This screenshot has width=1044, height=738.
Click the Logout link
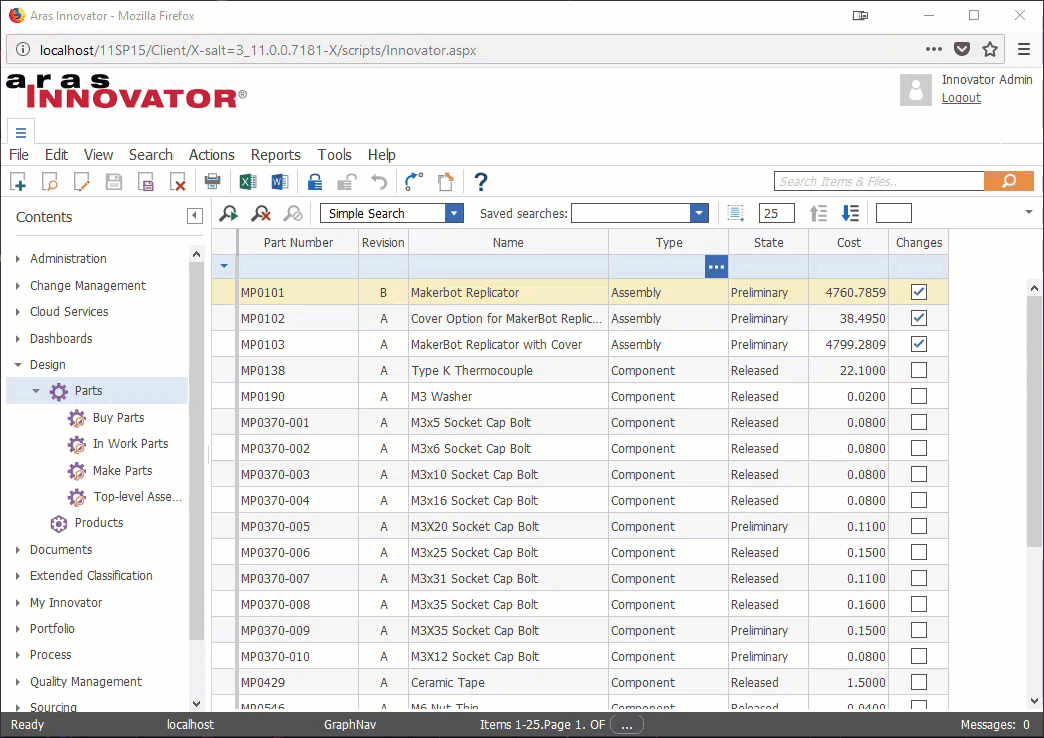point(961,98)
